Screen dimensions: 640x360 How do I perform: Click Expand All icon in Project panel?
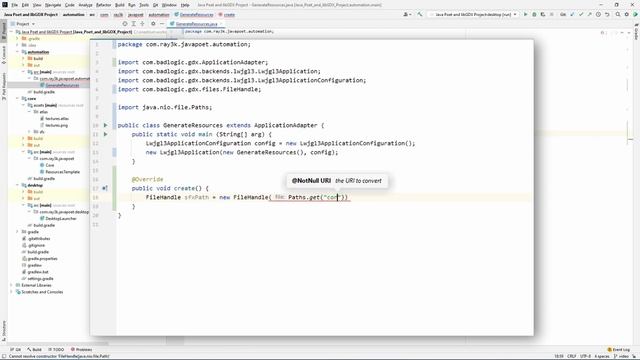(133, 24)
